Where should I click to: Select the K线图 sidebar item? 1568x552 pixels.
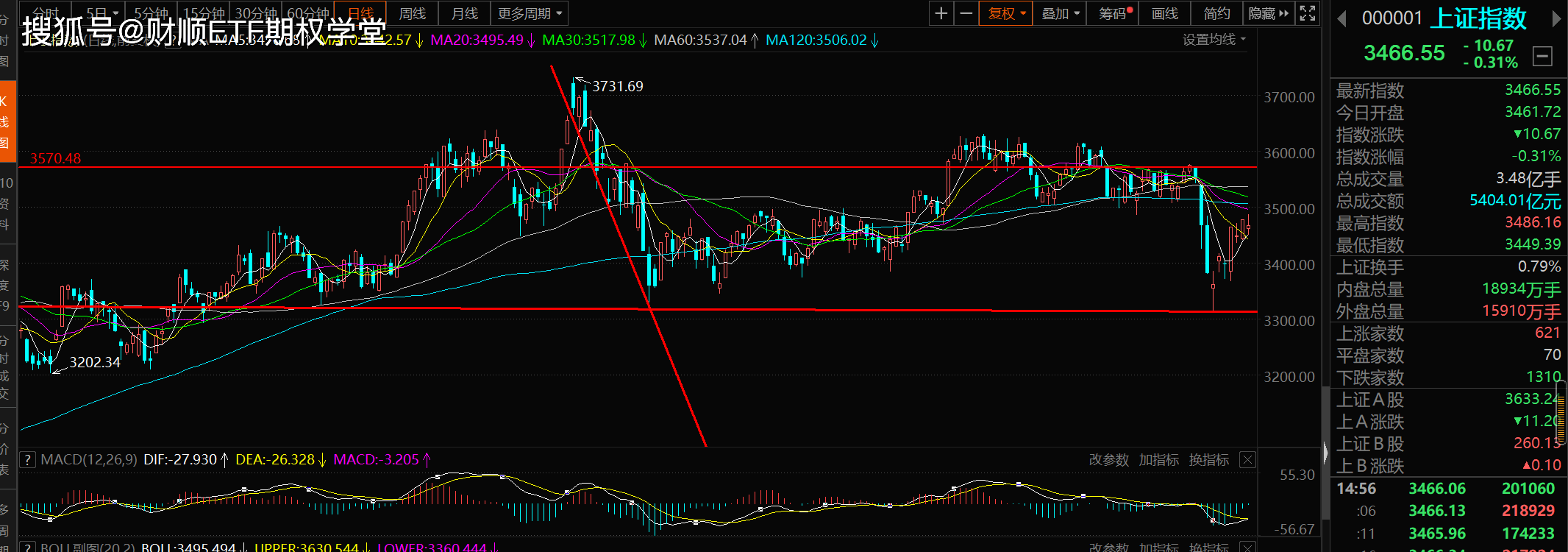(7, 122)
